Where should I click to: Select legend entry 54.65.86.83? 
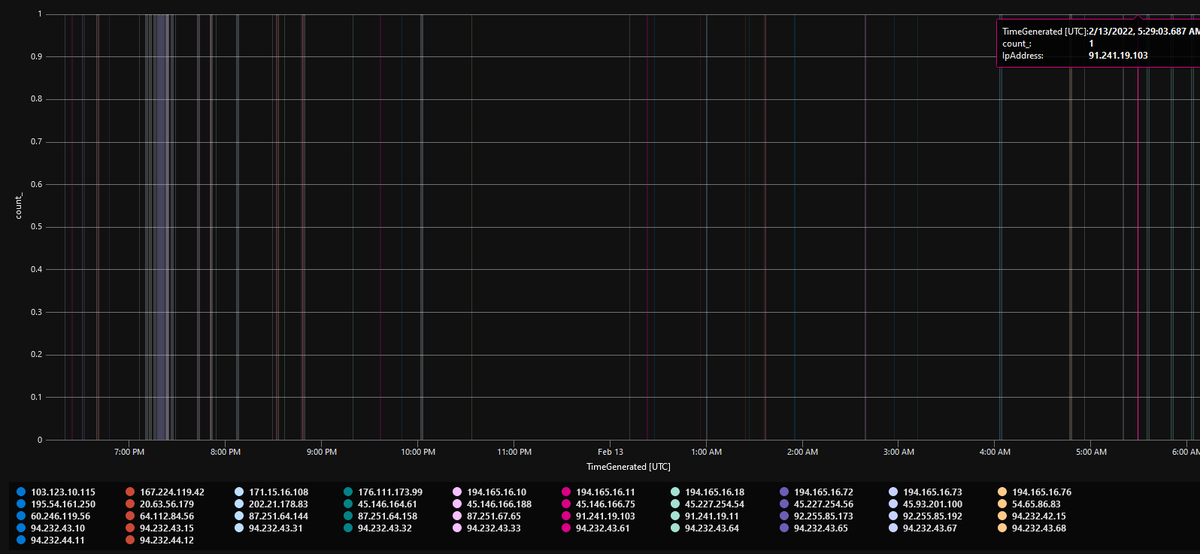(x=1029, y=504)
